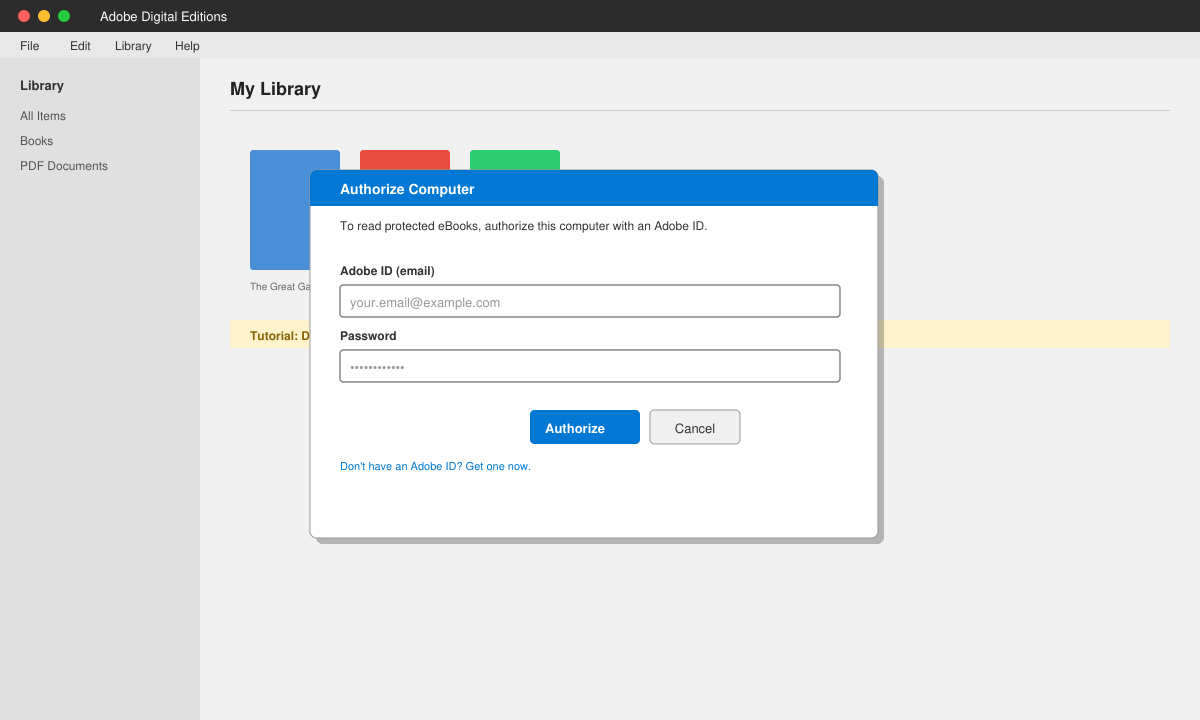Click the Password input field
Image resolution: width=1200 pixels, height=720 pixels.
pyautogui.click(x=590, y=366)
